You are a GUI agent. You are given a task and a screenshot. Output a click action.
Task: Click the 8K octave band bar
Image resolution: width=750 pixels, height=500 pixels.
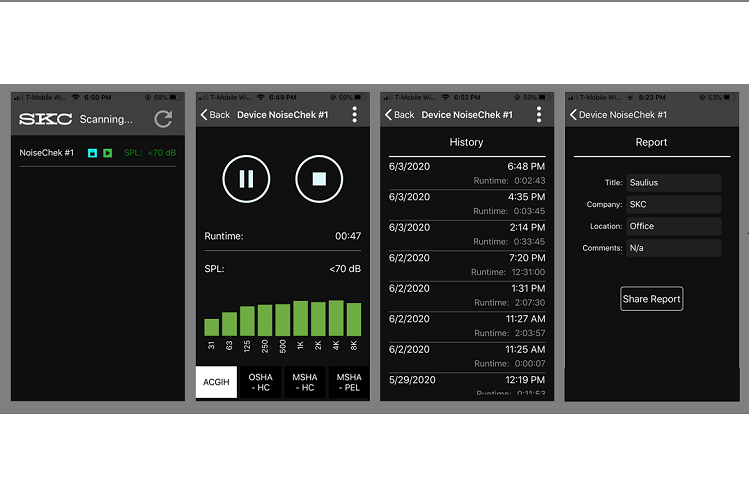(354, 319)
